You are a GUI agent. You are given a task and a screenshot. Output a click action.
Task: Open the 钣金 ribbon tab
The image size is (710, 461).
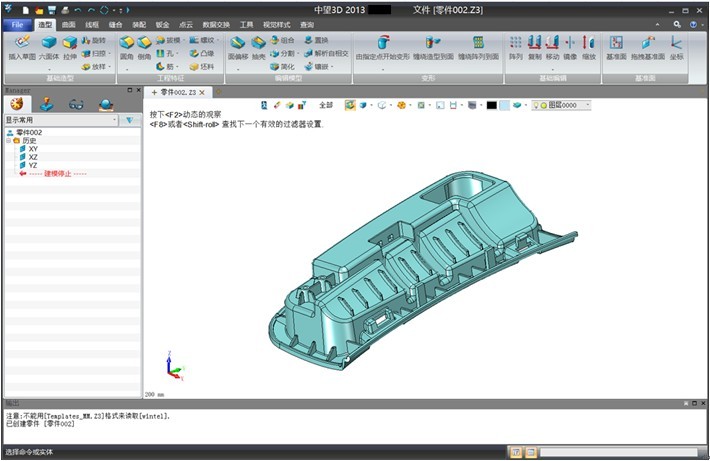tap(161, 23)
